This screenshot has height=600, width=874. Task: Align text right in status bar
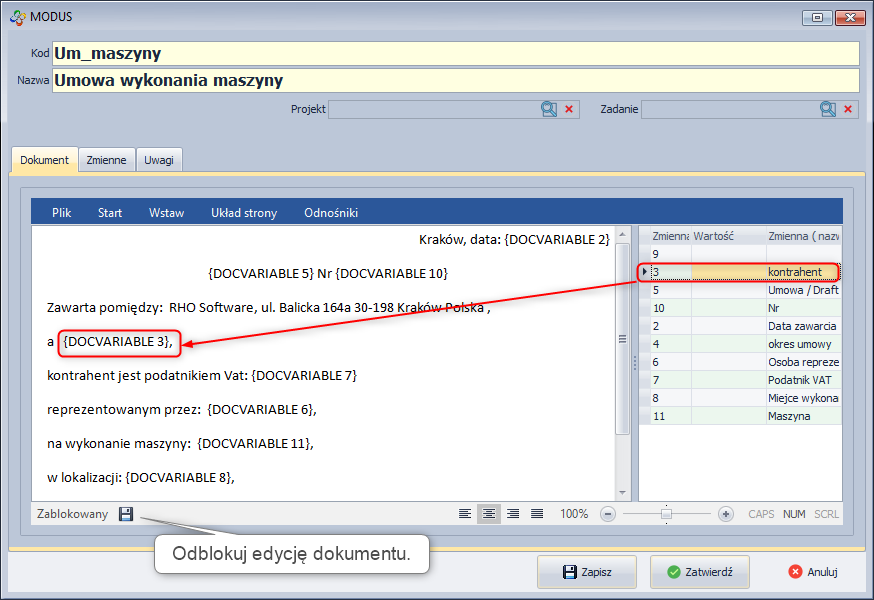513,513
